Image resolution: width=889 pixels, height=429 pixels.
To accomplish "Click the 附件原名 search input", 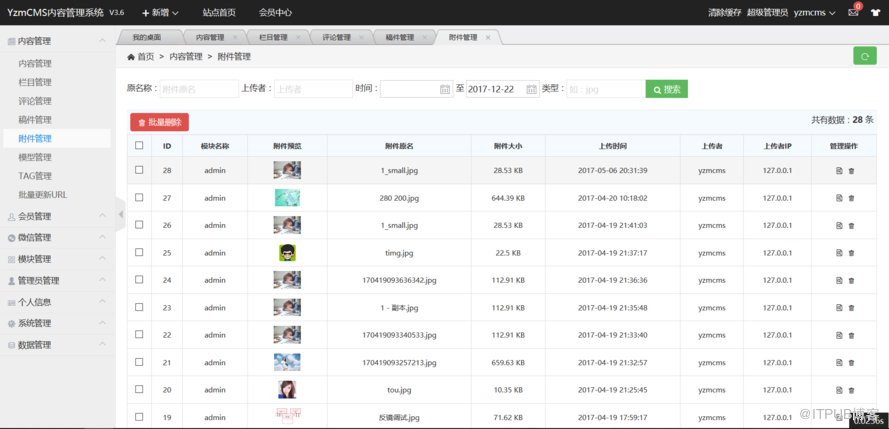I will pyautogui.click(x=199, y=89).
